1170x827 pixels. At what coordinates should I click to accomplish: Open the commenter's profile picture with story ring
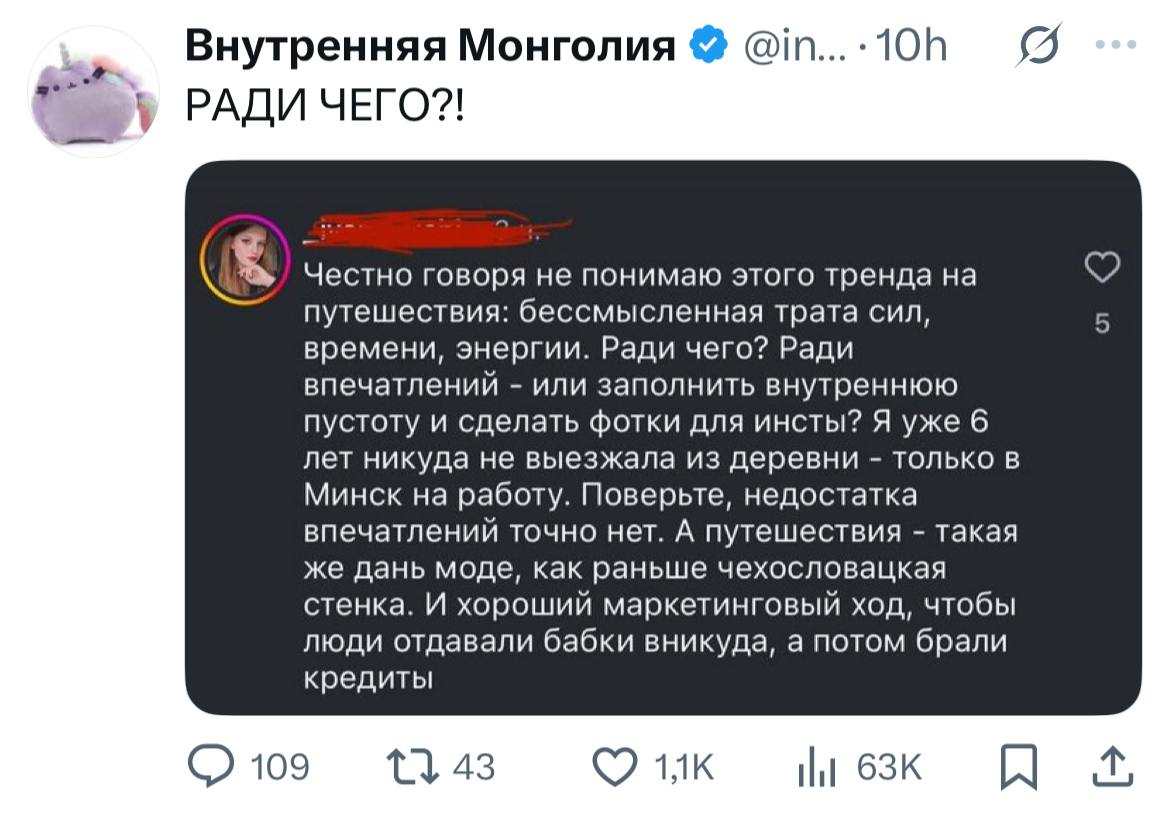[x=245, y=259]
